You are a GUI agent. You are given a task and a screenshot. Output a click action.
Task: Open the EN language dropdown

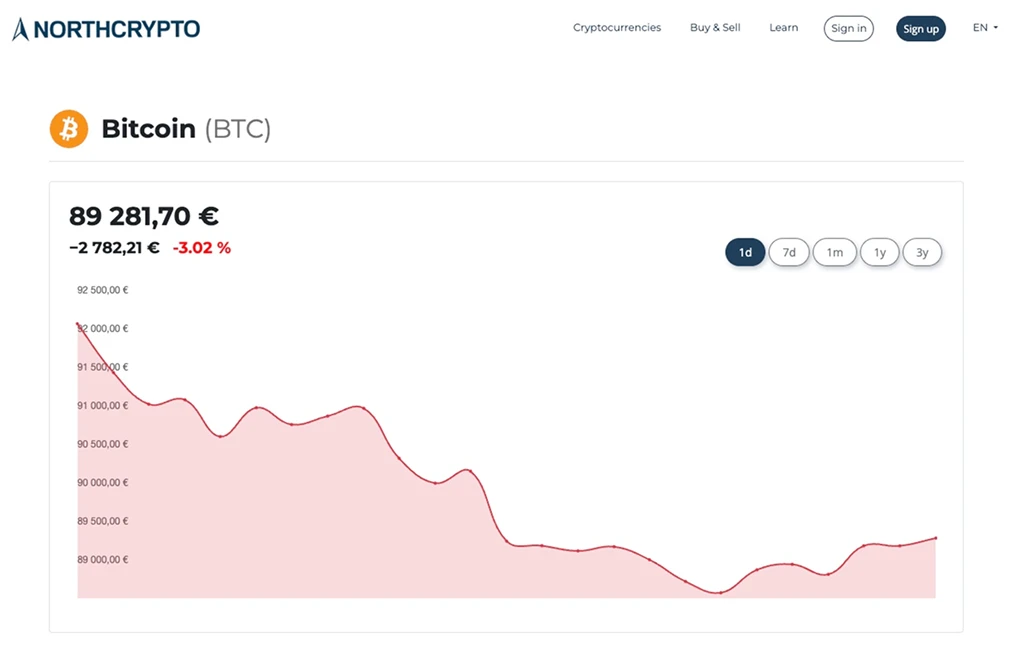[x=984, y=27]
